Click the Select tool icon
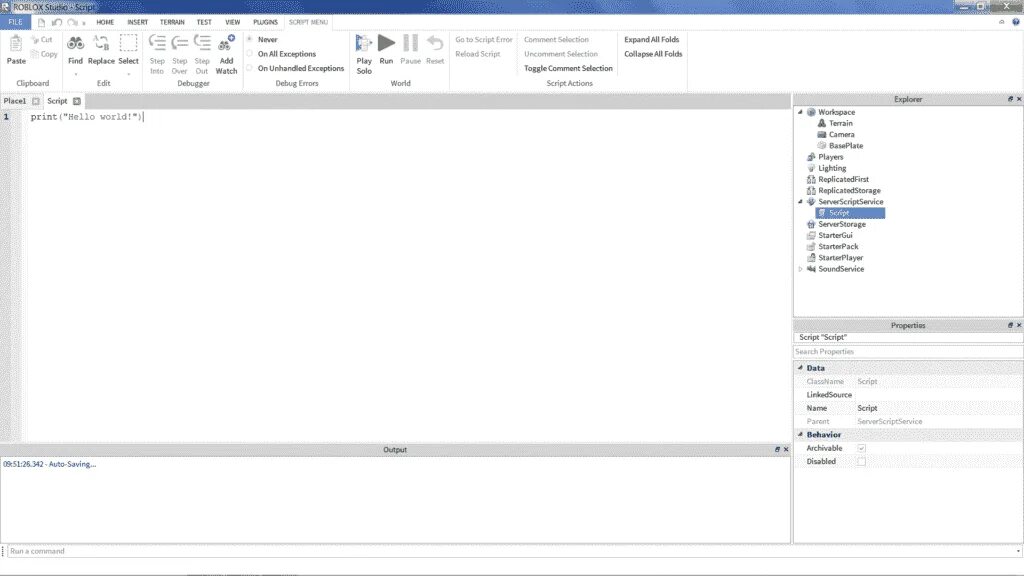 128,44
